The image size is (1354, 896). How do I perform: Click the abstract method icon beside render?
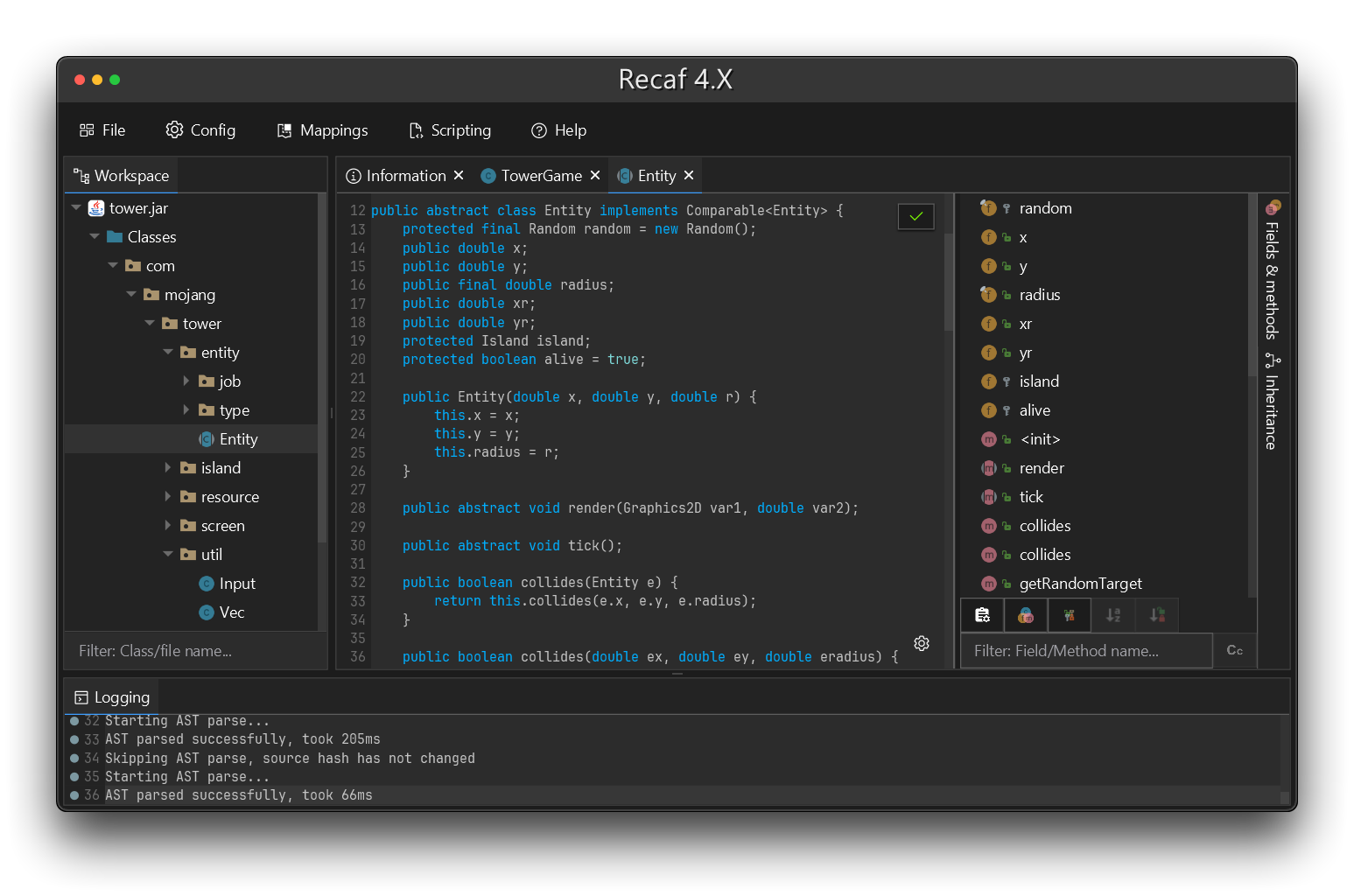989,468
